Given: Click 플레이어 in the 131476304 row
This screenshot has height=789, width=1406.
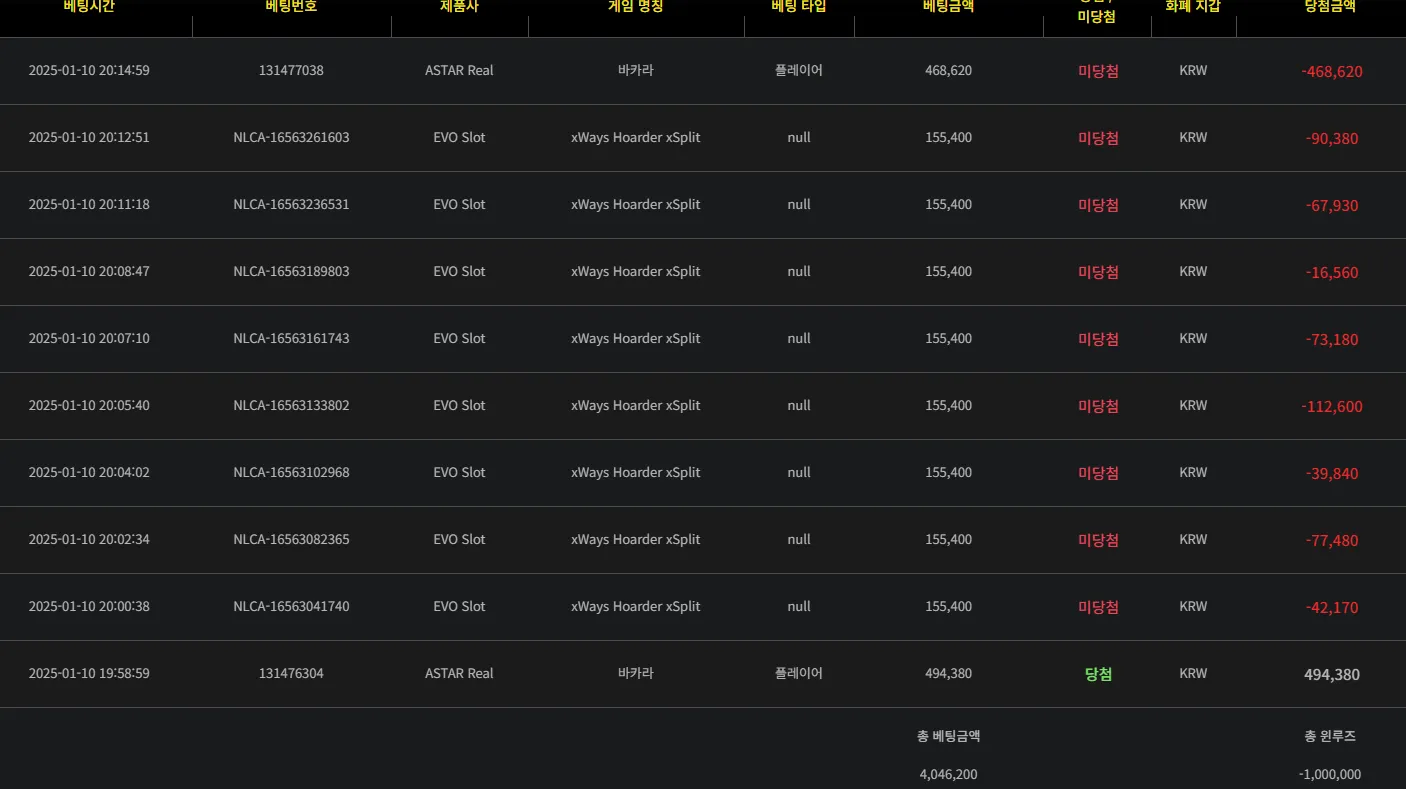Looking at the screenshot, I should pos(799,674).
